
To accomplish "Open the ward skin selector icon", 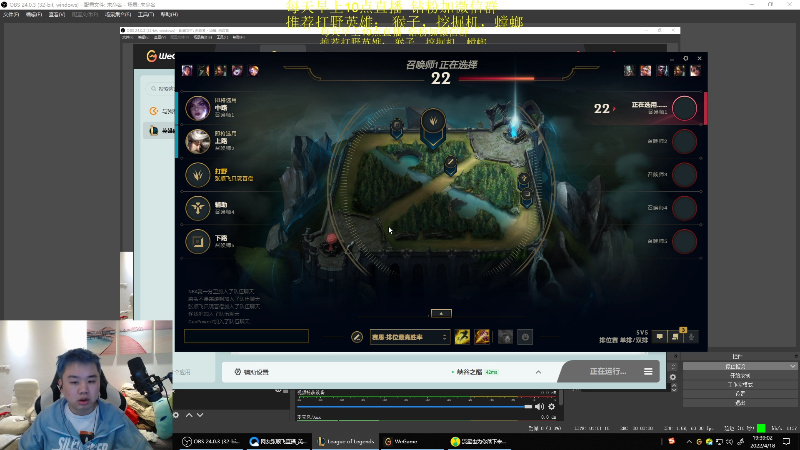I will tap(505, 337).
